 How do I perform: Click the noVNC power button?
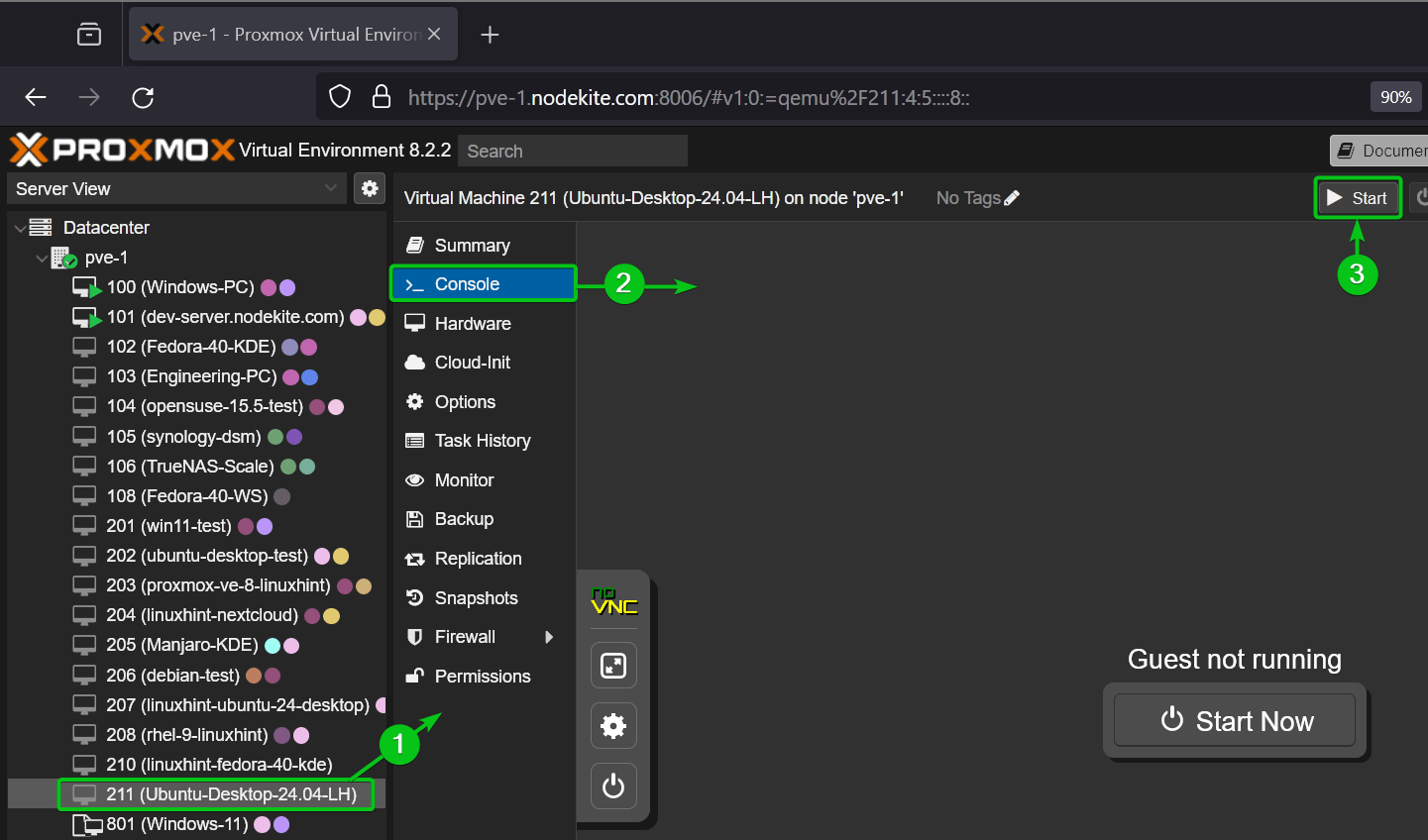613,786
